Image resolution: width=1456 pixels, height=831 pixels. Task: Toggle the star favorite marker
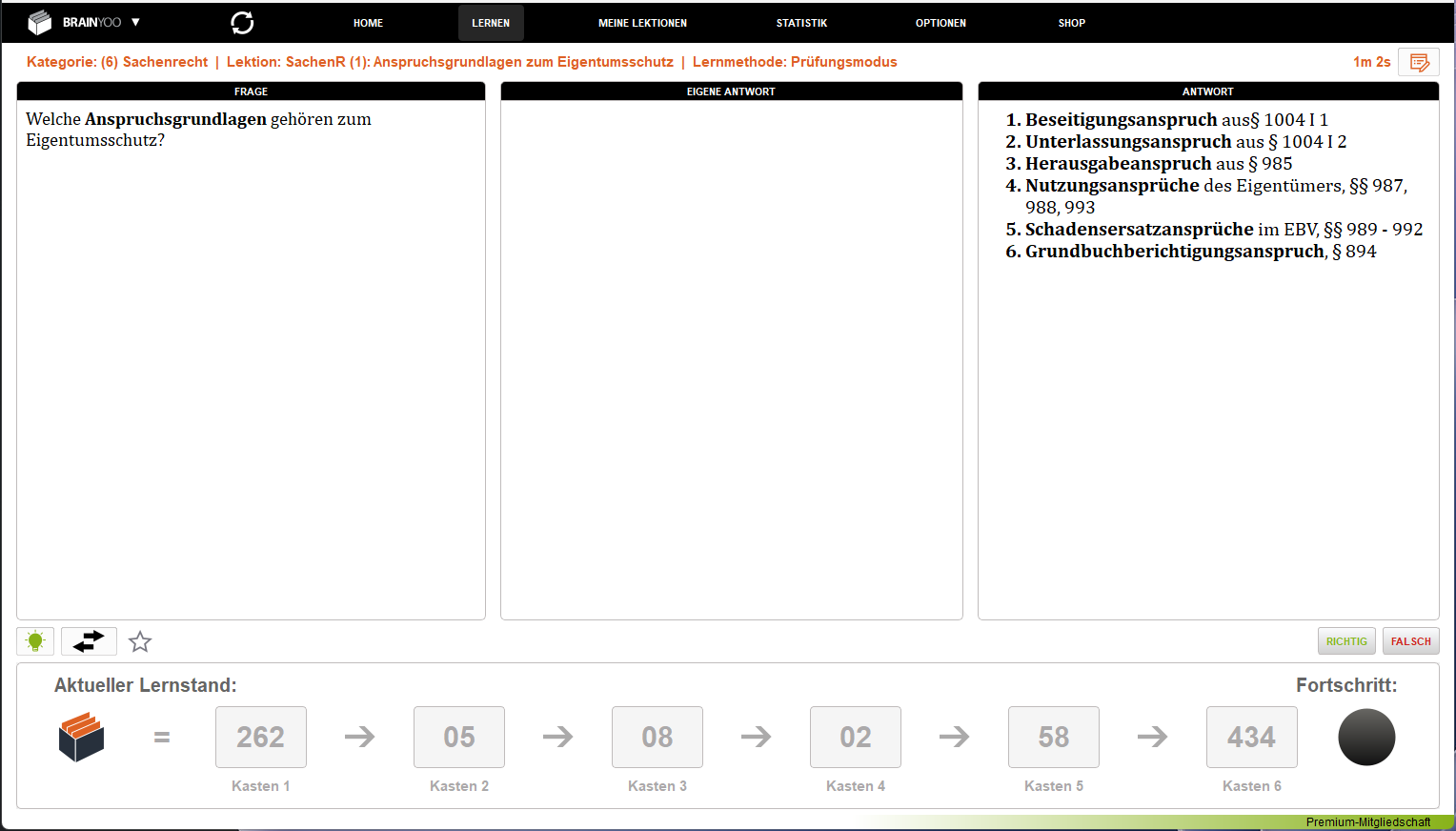click(140, 642)
